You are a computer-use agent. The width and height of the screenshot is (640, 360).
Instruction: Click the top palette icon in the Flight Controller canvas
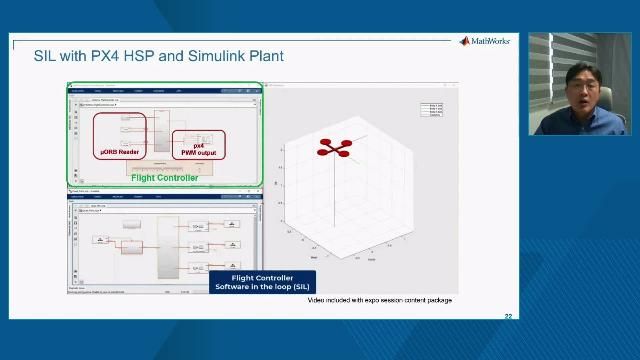76,111
